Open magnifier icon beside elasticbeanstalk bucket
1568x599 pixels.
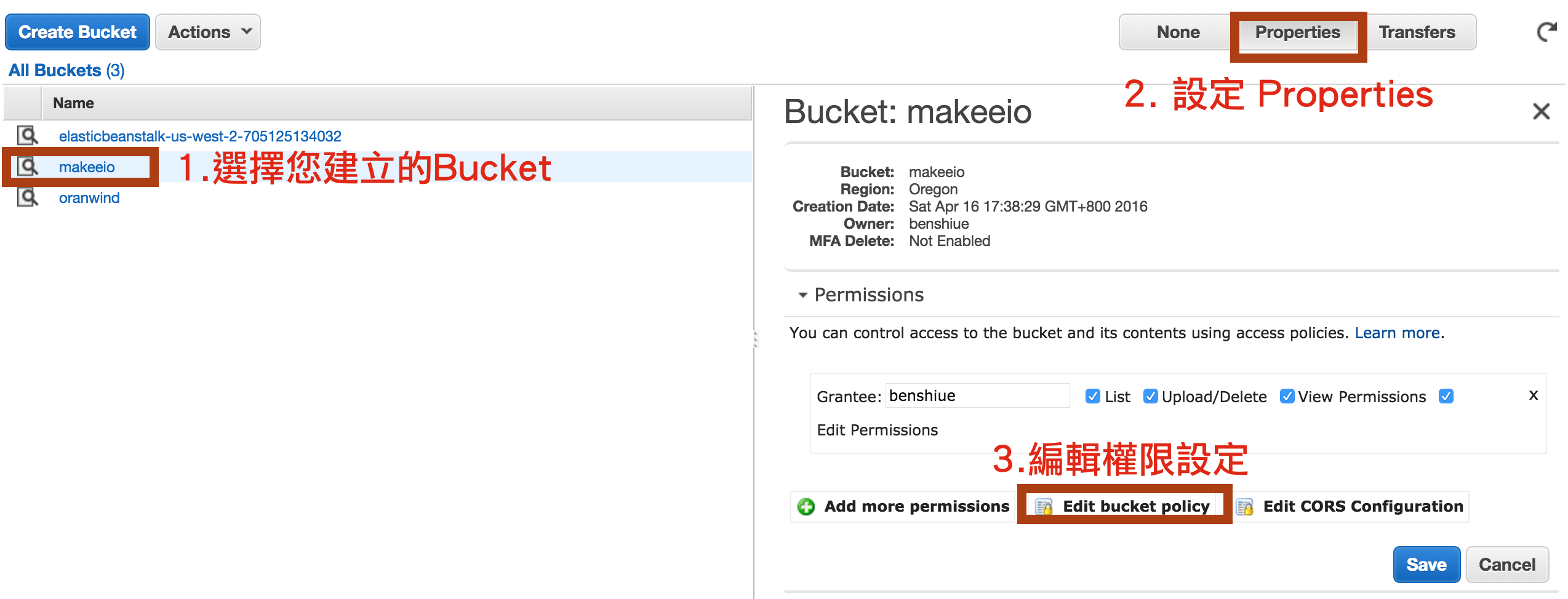pyautogui.click(x=27, y=135)
